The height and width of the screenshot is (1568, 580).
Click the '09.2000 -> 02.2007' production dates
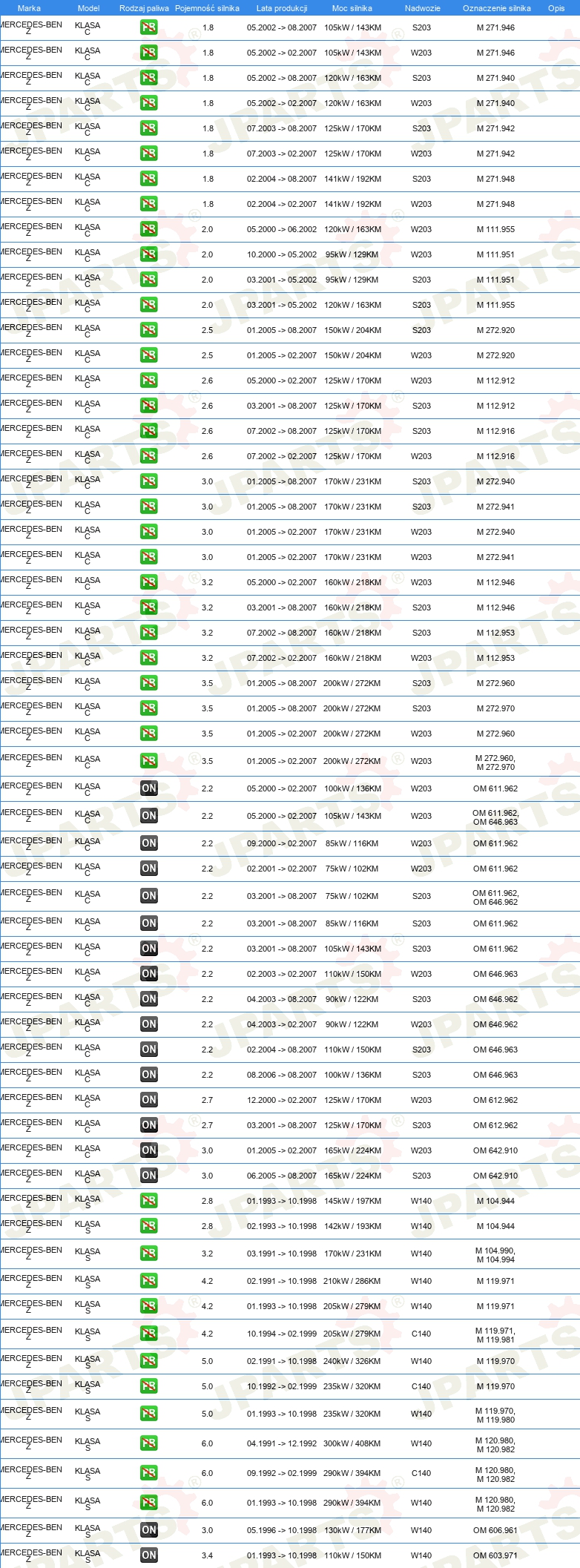(282, 843)
